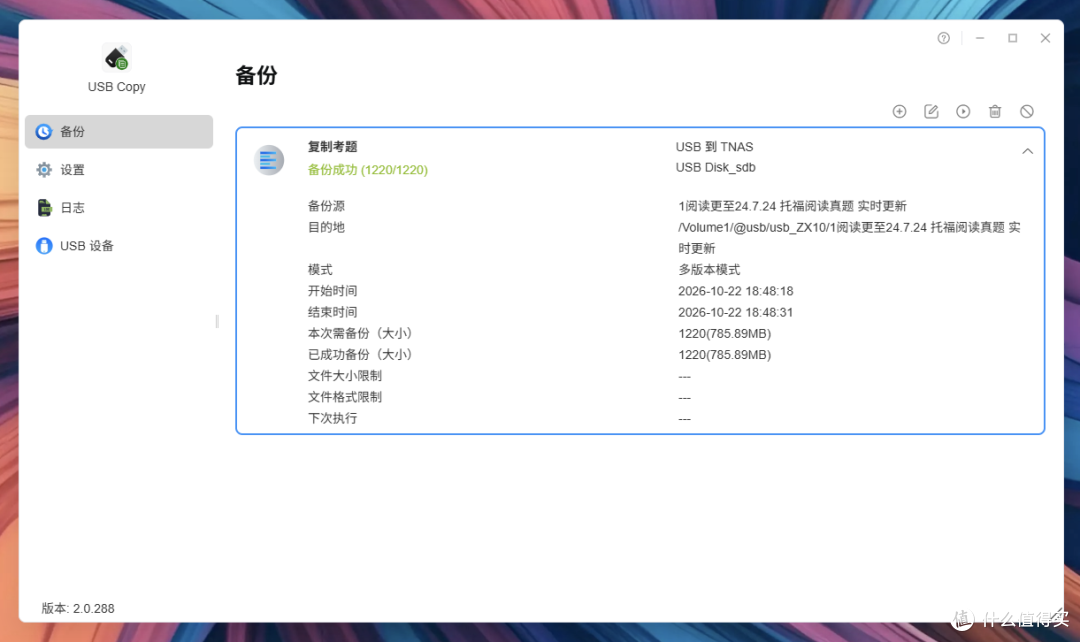Viewport: 1080px width, 642px height.
Task: Close the USB Copy window
Action: coord(1045,39)
